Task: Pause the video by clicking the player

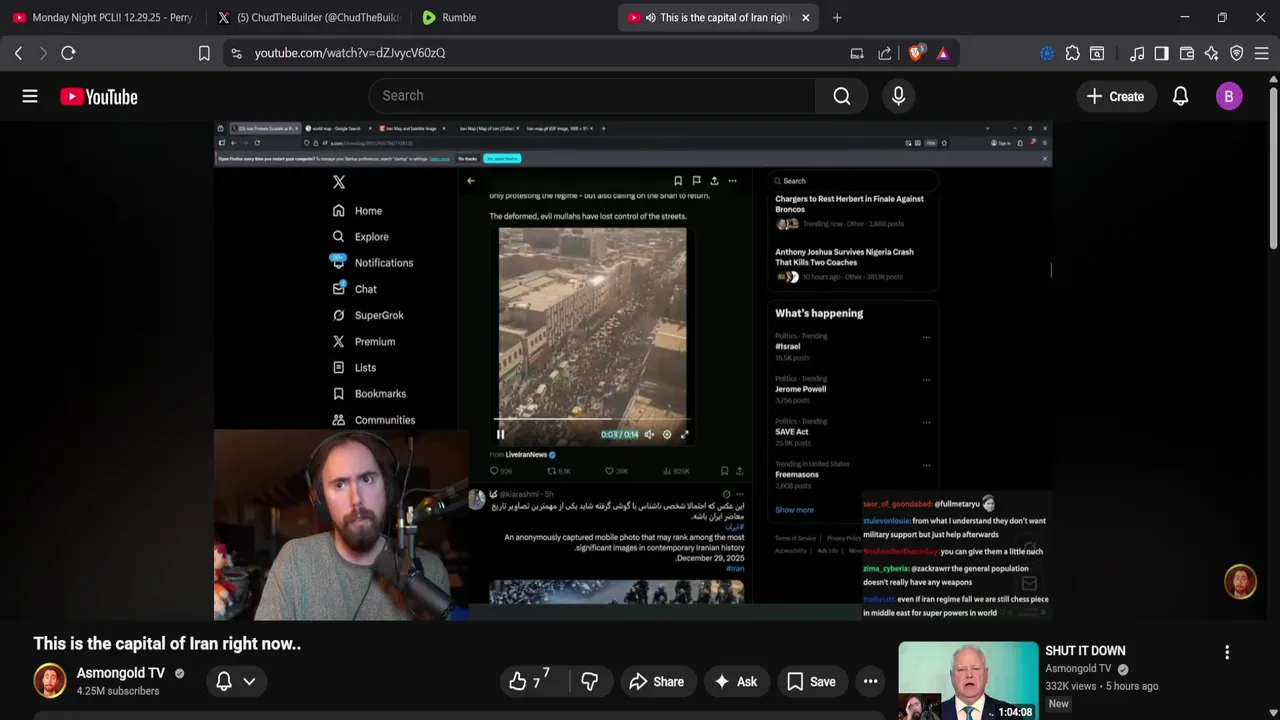Action: [632, 370]
